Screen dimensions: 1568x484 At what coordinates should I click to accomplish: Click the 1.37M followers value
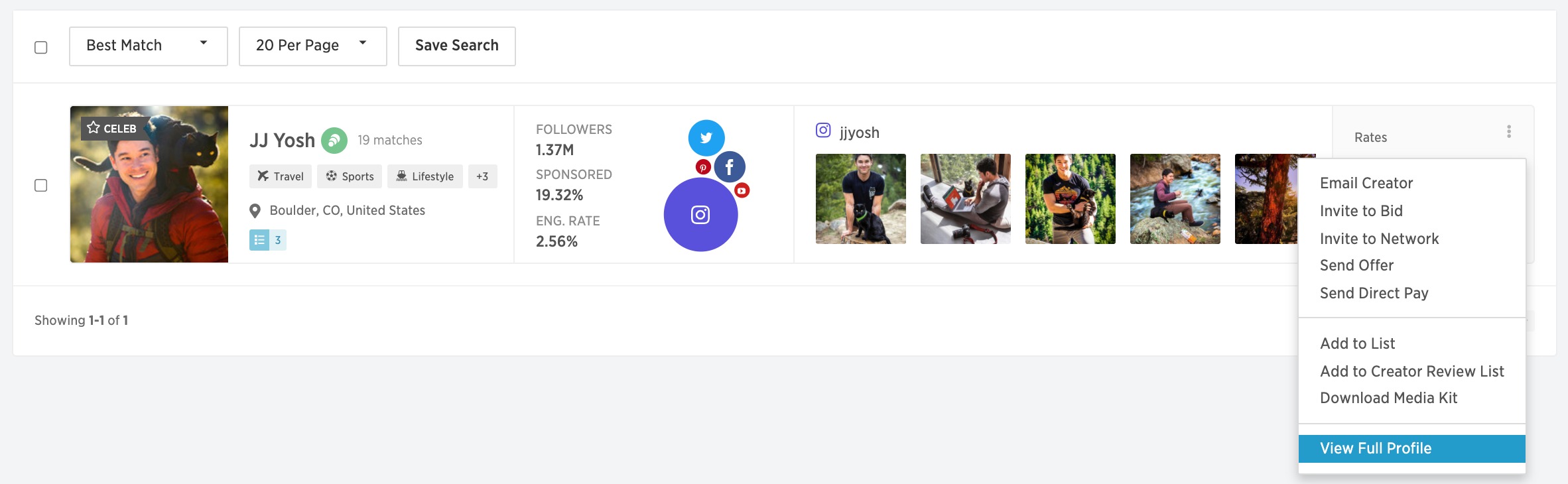[x=555, y=150]
